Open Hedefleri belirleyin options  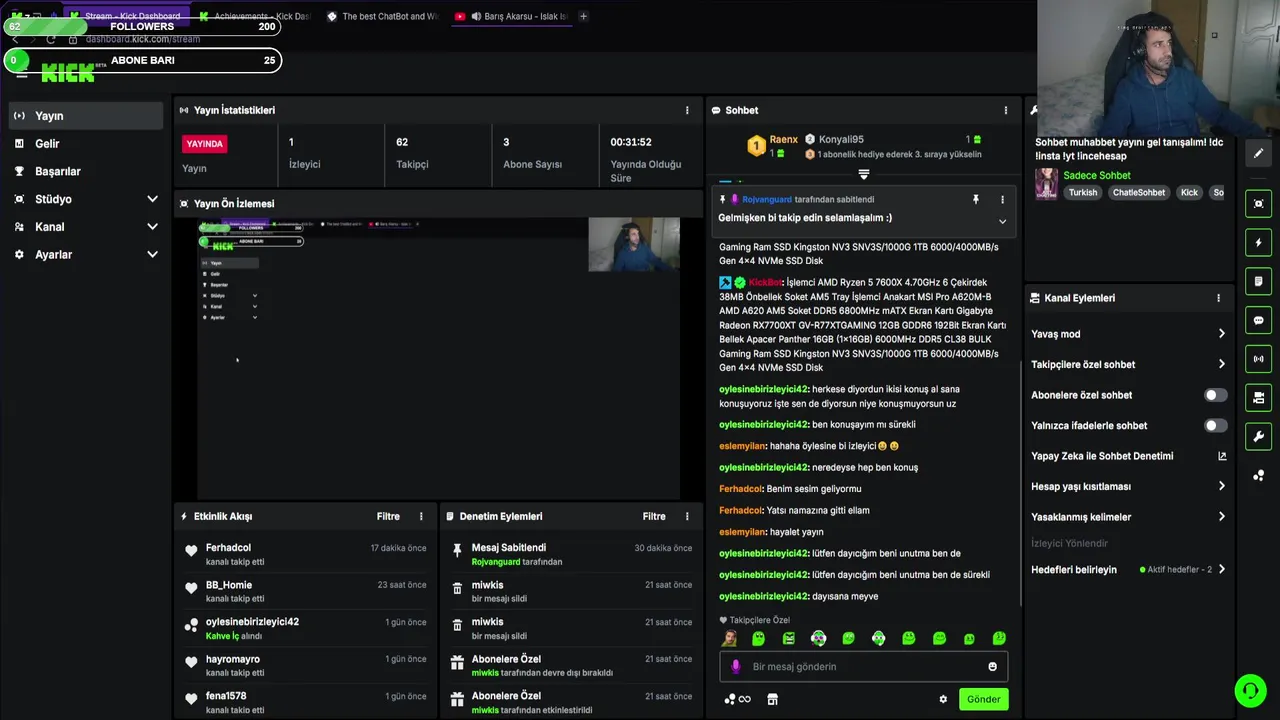(1127, 569)
